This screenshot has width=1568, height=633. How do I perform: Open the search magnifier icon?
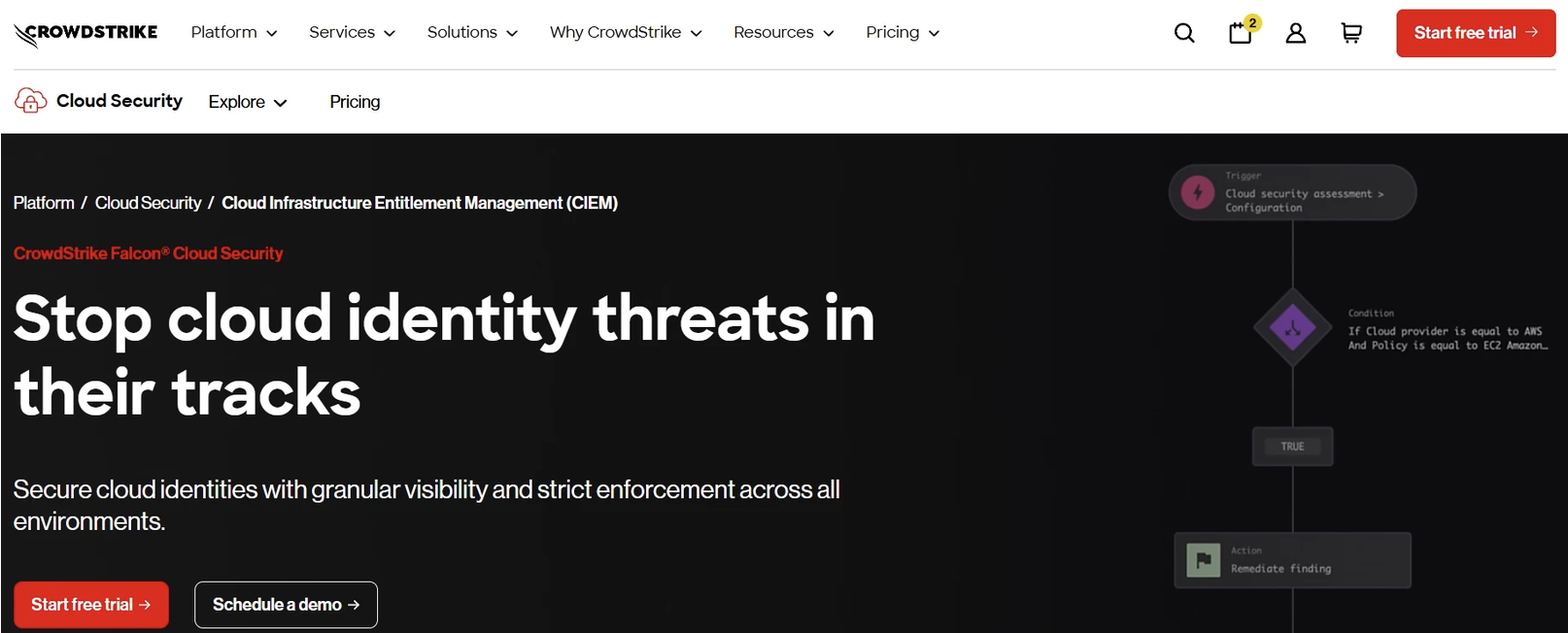(1184, 33)
